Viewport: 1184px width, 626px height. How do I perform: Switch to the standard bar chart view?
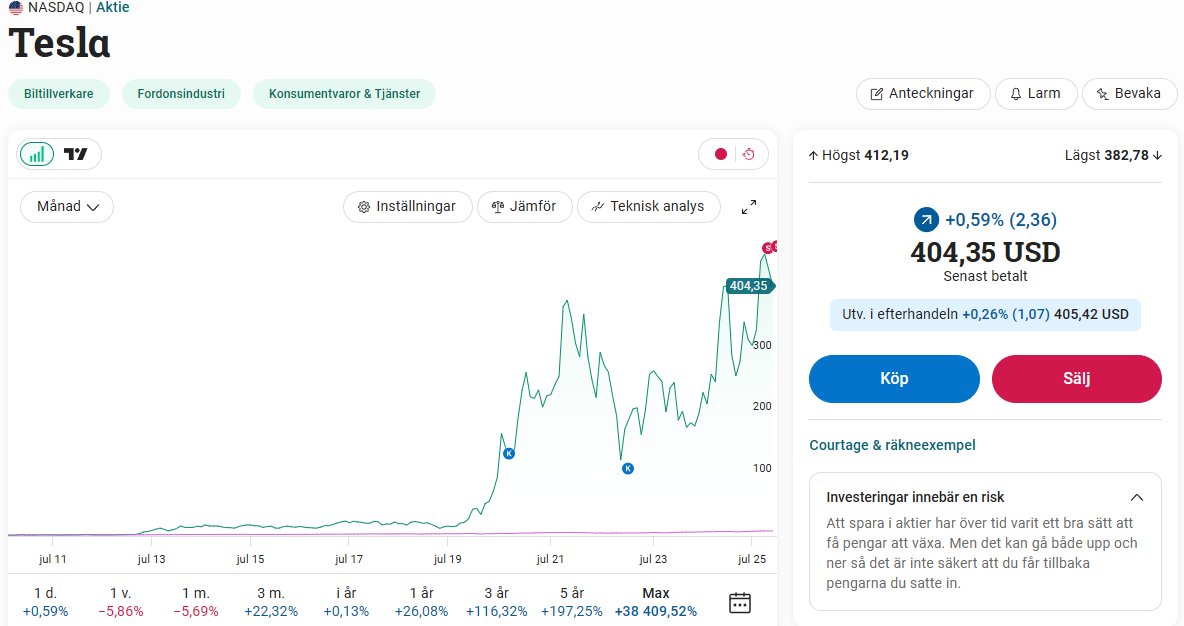click(x=37, y=154)
